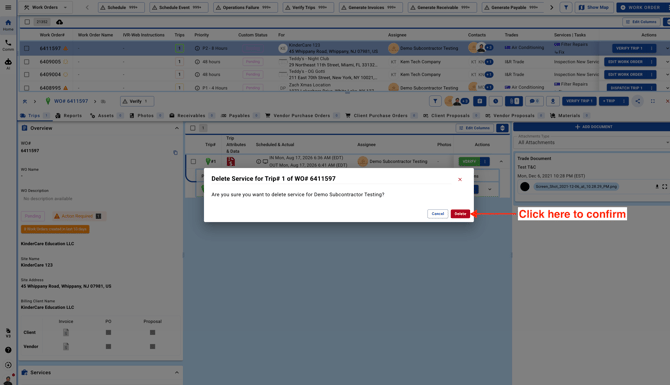This screenshot has width=670, height=385.
Task: Click the red trip attributes document icon for Trip #1
Action: [x=231, y=162]
